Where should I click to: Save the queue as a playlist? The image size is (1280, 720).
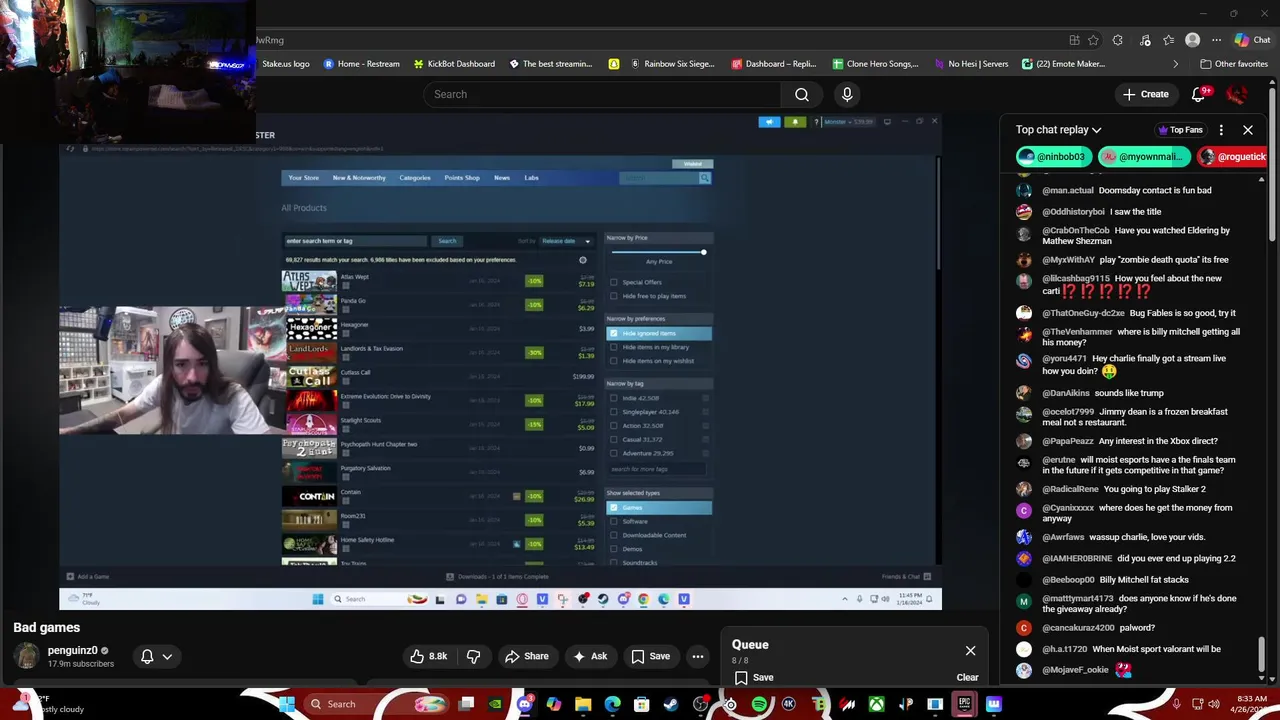(x=754, y=677)
